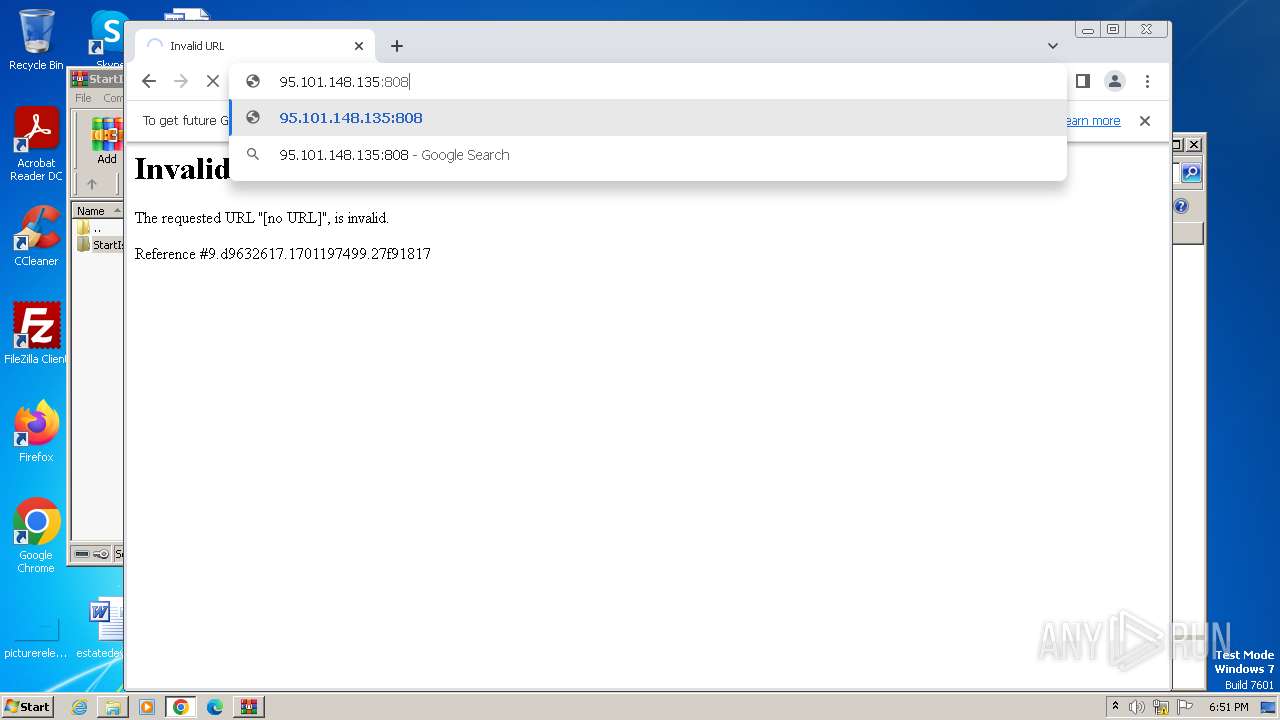The width and height of the screenshot is (1280, 720).
Task: Launch CCleaner from the desktop
Action: [36, 237]
